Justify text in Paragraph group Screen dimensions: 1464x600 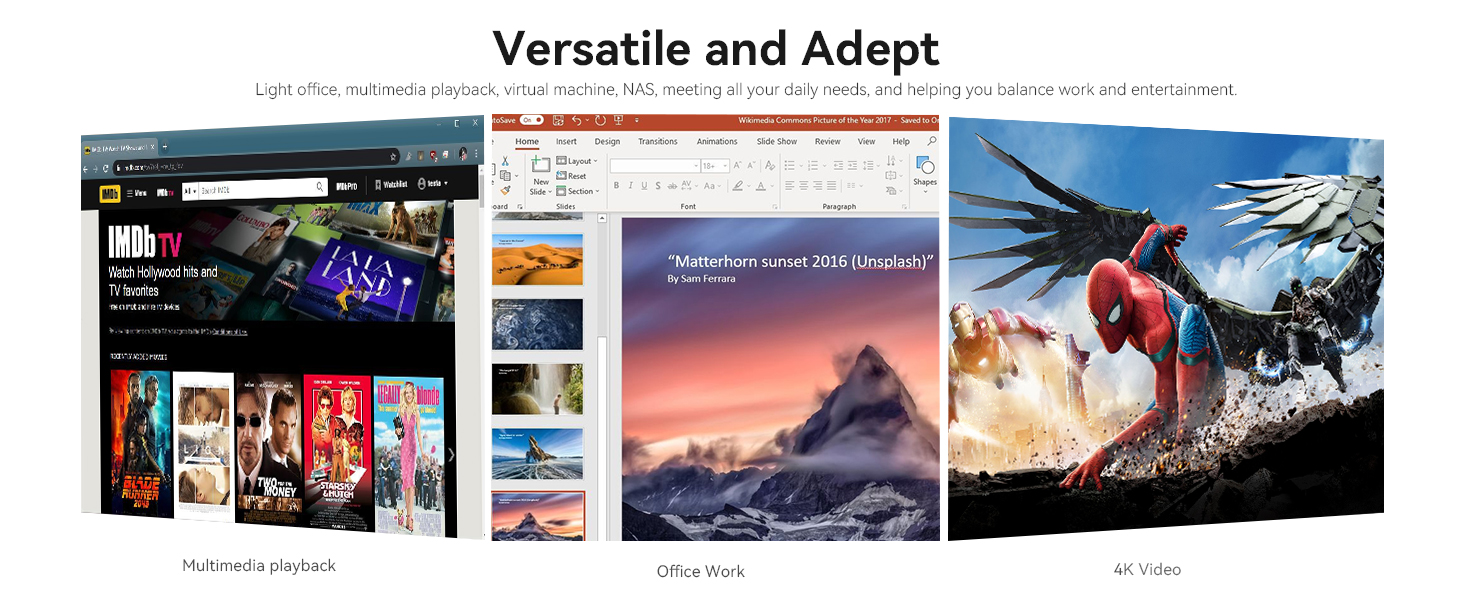831,185
